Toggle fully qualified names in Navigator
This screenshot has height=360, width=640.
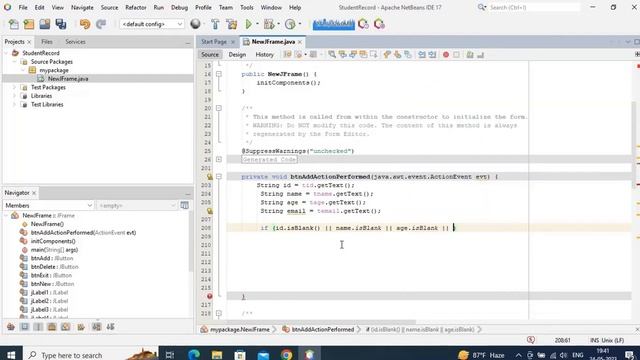[x=81, y=327]
